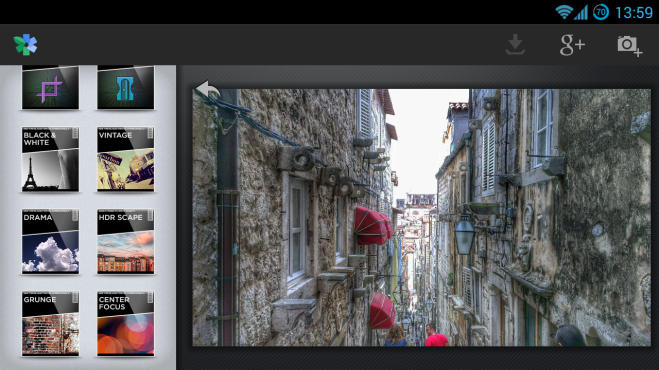659x370 pixels.
Task: Apply the Vintage filter
Action: (126, 159)
